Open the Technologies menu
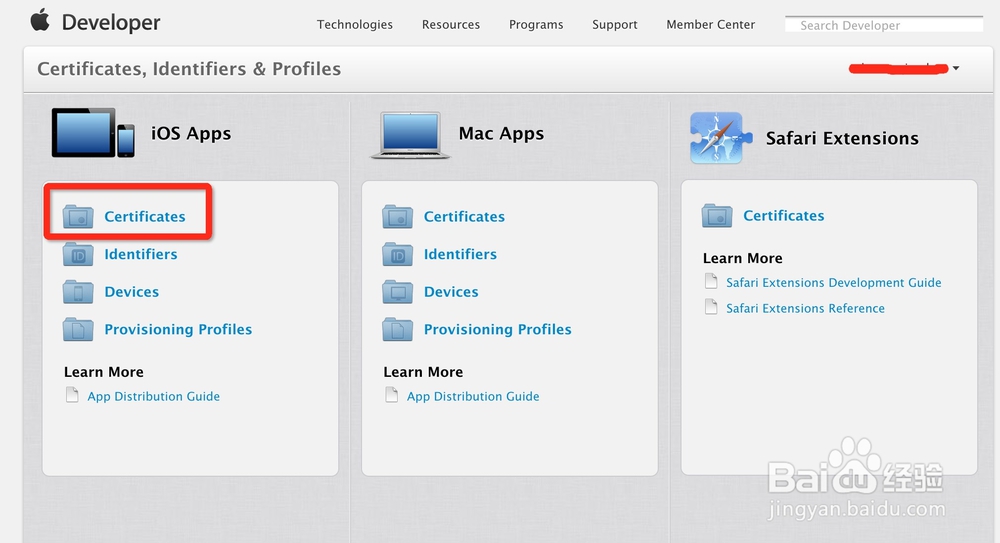The height and width of the screenshot is (543, 1000). [355, 24]
